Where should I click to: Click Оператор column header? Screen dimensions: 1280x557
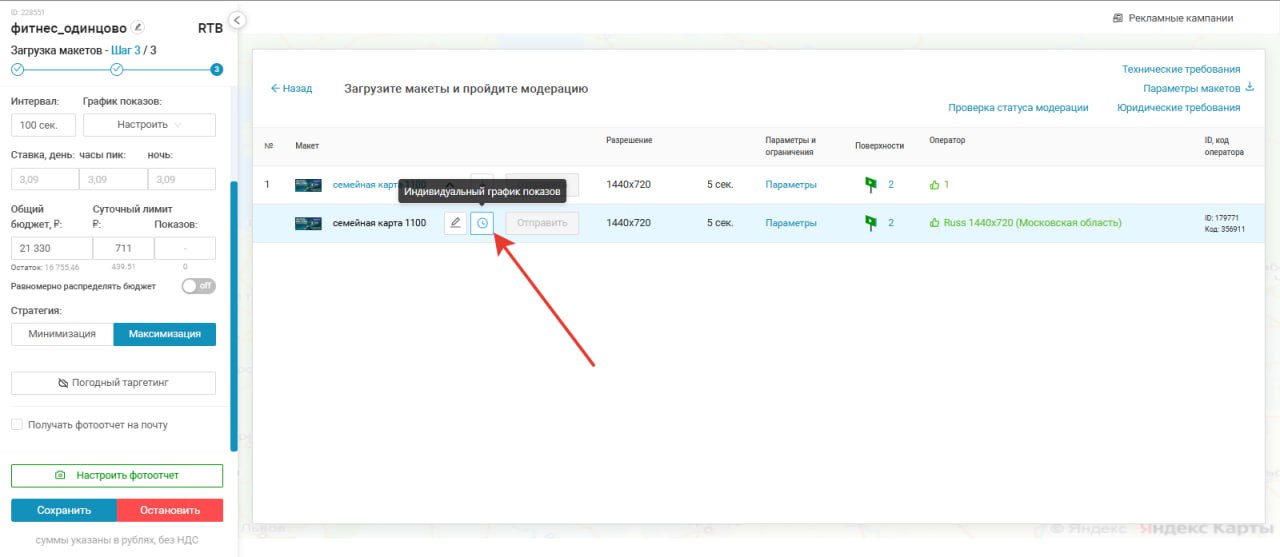[947, 141]
